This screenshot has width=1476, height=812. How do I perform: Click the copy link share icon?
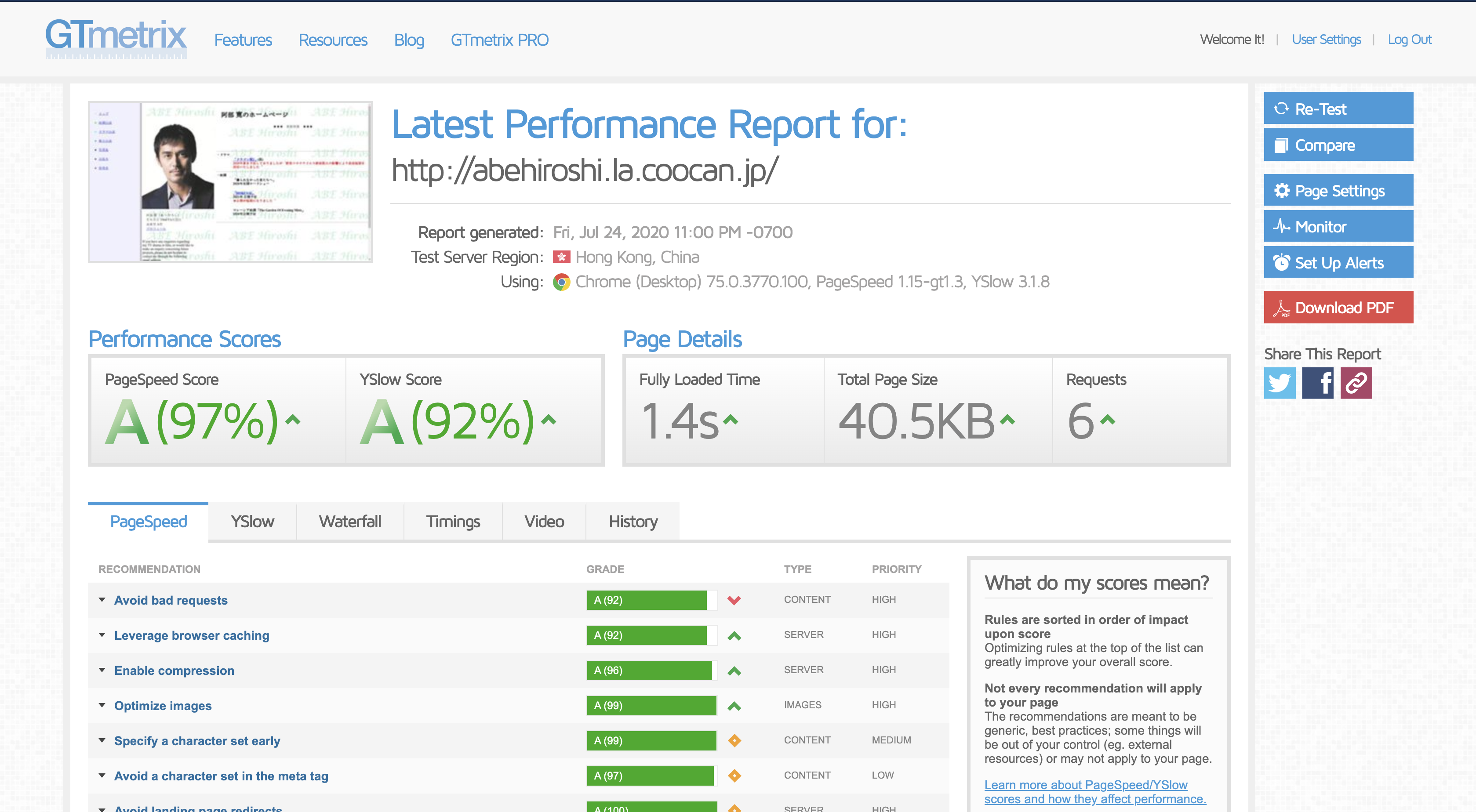click(x=1356, y=383)
